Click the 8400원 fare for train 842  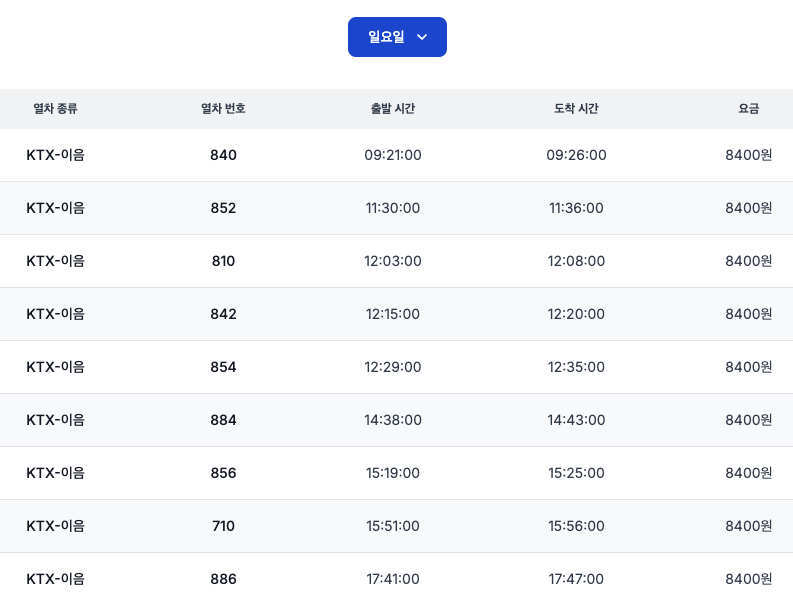coord(748,314)
